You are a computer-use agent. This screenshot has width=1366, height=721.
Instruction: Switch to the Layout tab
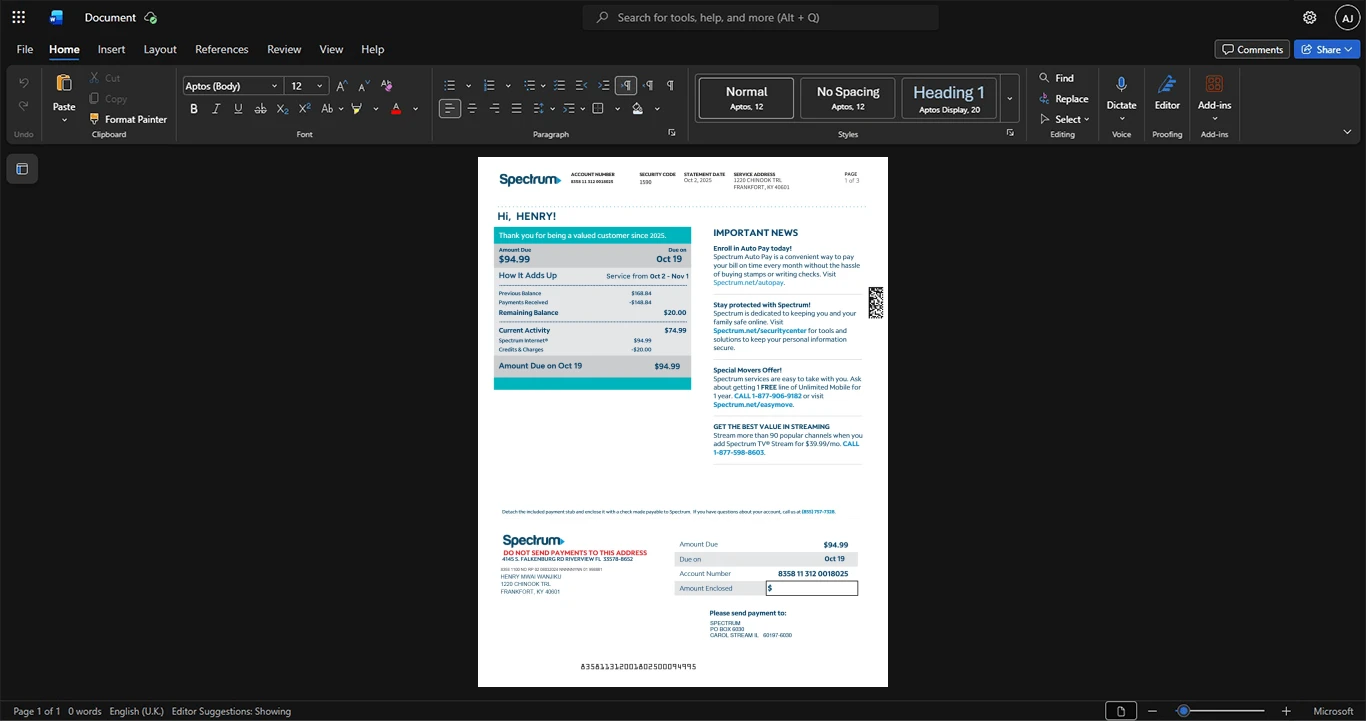pyautogui.click(x=160, y=49)
